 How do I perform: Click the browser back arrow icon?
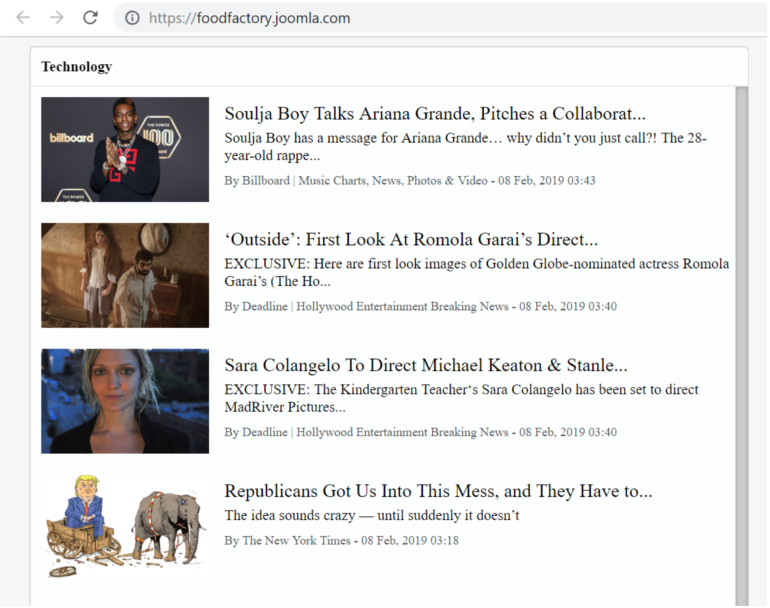(23, 18)
